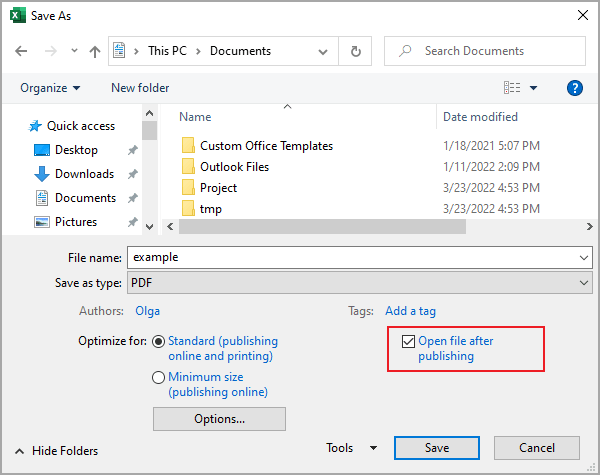600x475 pixels.
Task: Click the horizontal scrollbar thumb in file list
Action: 322,227
